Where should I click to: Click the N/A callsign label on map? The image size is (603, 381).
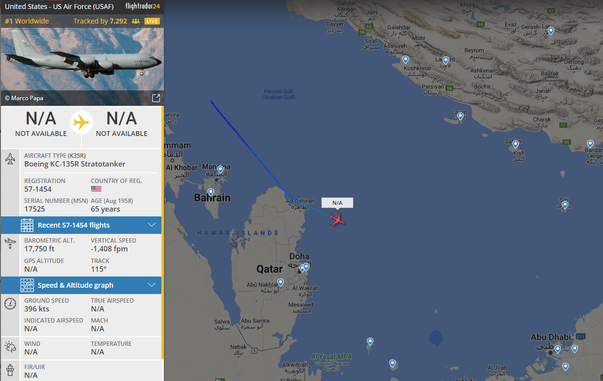(x=337, y=203)
